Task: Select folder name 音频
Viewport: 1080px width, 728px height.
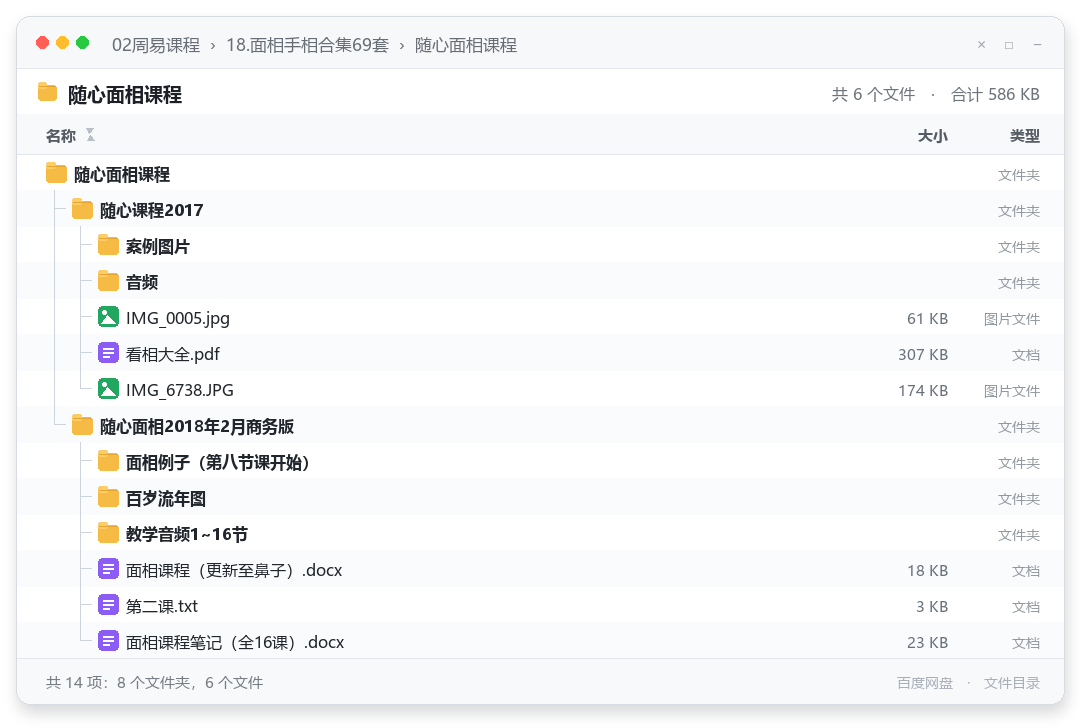Action: (142, 282)
